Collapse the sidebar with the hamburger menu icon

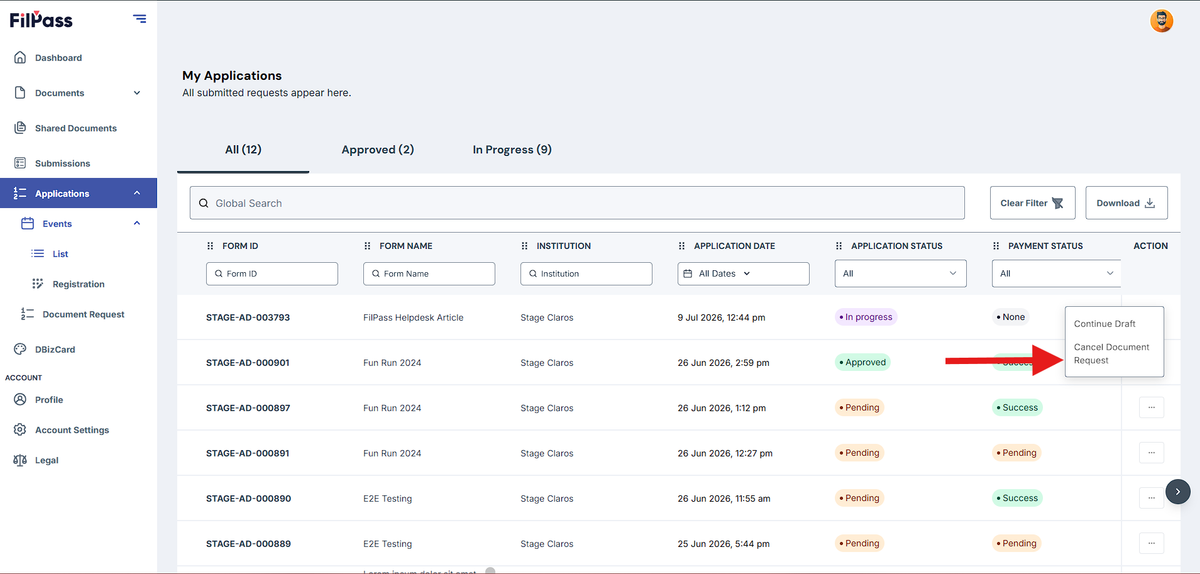(x=139, y=19)
